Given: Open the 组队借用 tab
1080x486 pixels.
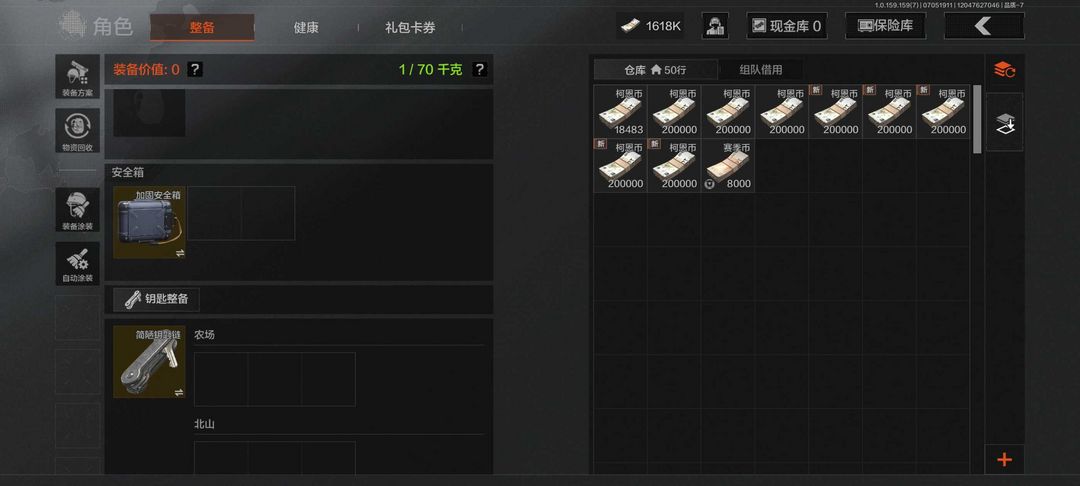Looking at the screenshot, I should [x=760, y=70].
